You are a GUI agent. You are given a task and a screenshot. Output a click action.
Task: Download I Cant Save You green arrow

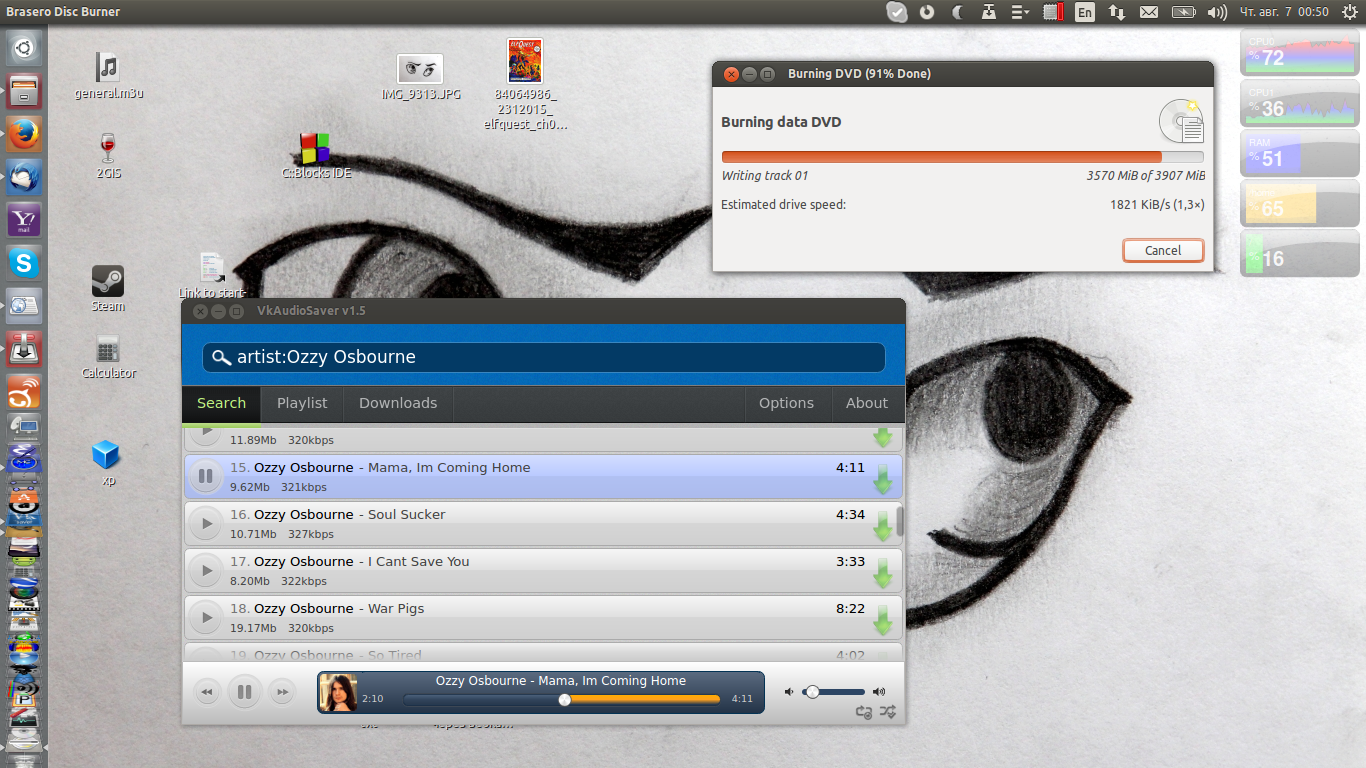882,574
